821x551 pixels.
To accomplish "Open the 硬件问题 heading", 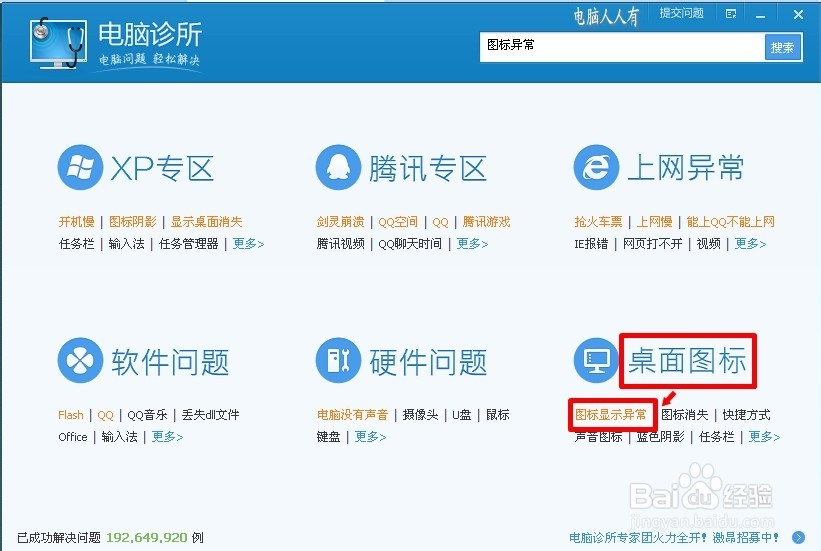I will tap(428, 362).
